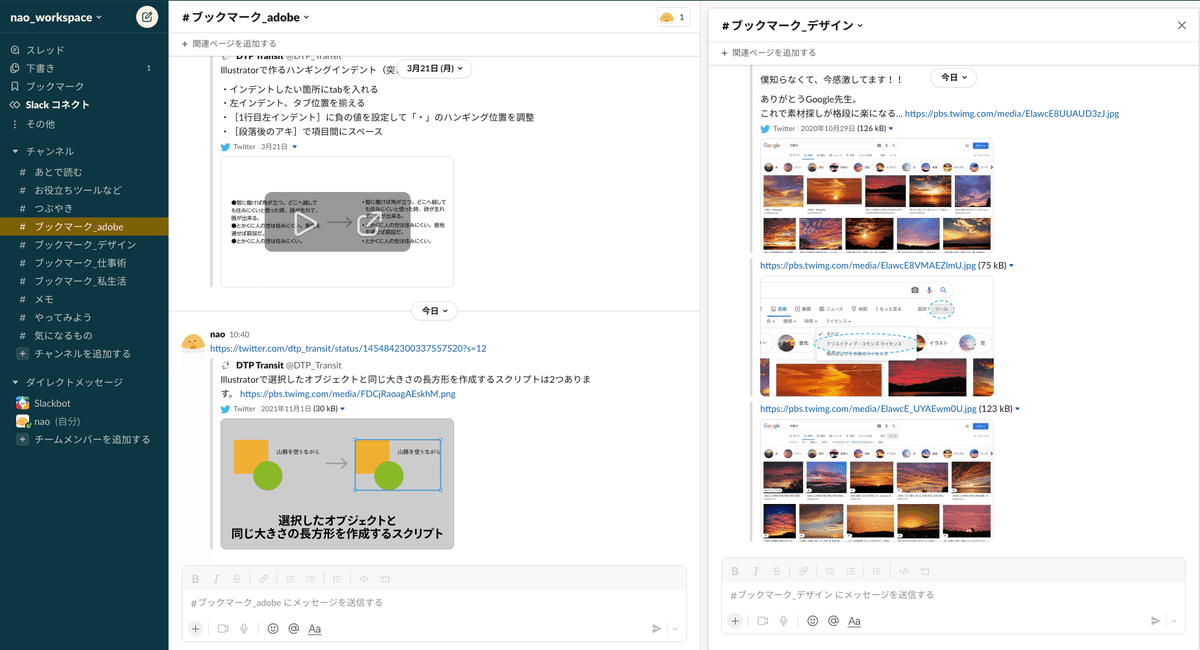
Task: Send message in ブックマーク_adobe composer
Action: 657,629
